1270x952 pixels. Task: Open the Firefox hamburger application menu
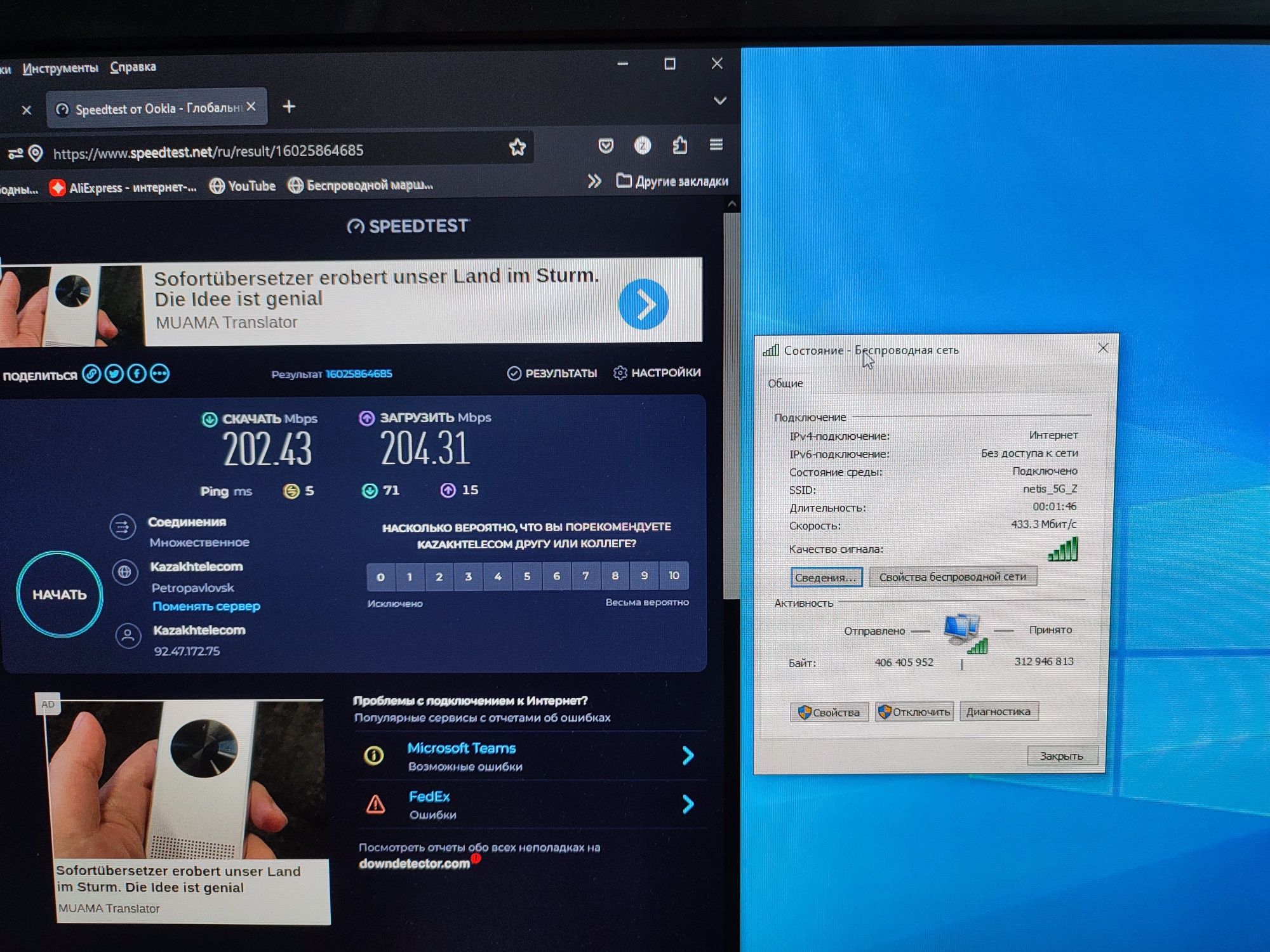pyautogui.click(x=716, y=145)
